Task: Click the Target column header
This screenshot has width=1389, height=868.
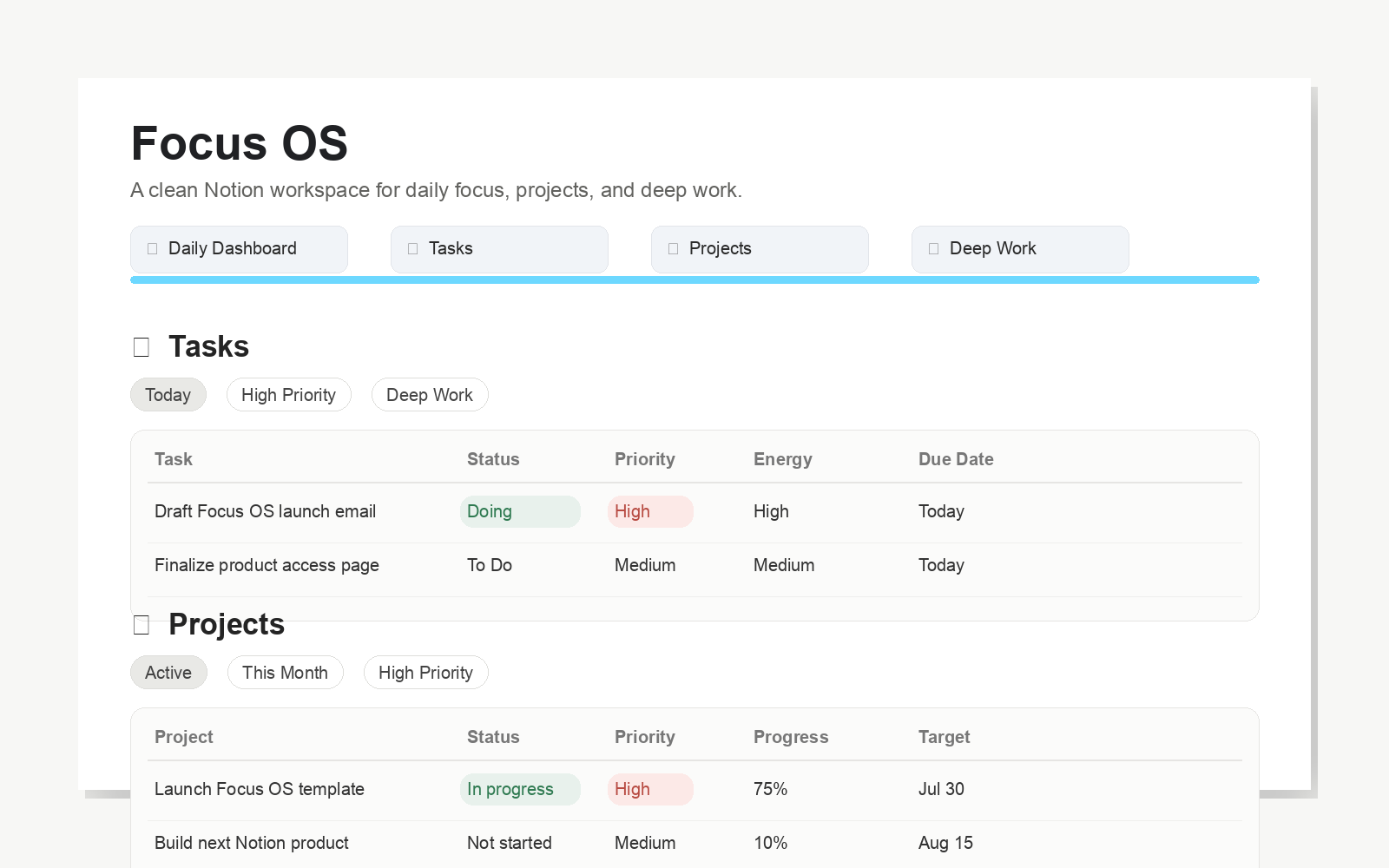Action: coord(945,737)
